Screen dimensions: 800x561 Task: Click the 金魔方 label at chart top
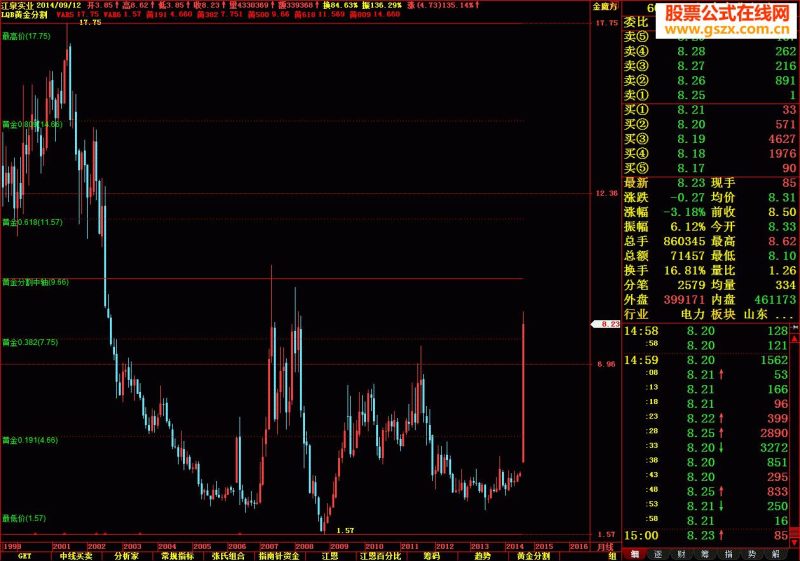pos(605,7)
